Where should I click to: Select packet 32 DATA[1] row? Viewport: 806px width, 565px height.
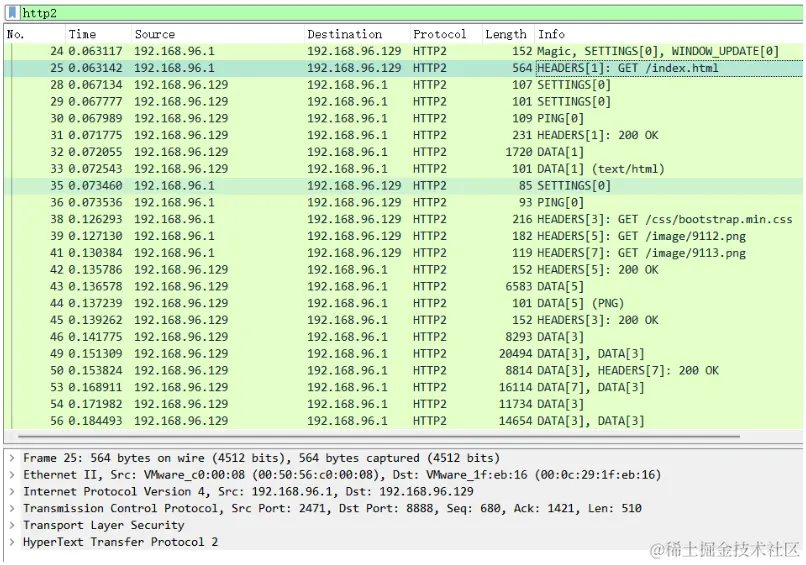point(403,152)
